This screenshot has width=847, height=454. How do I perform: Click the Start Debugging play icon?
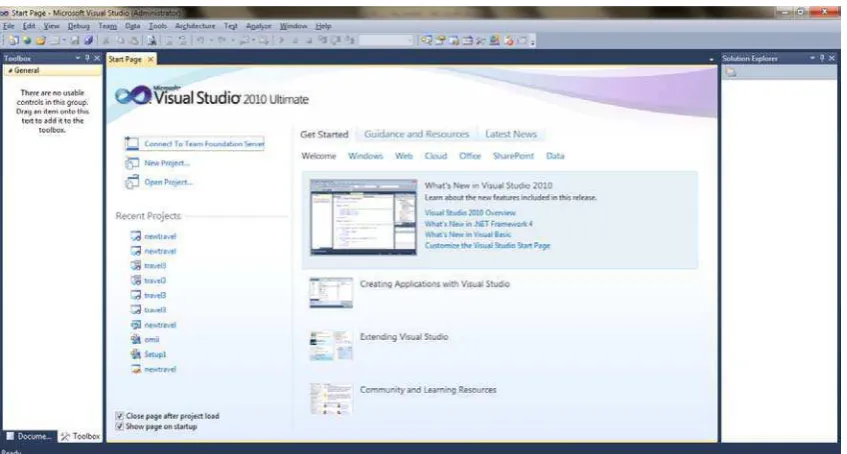click(x=281, y=41)
